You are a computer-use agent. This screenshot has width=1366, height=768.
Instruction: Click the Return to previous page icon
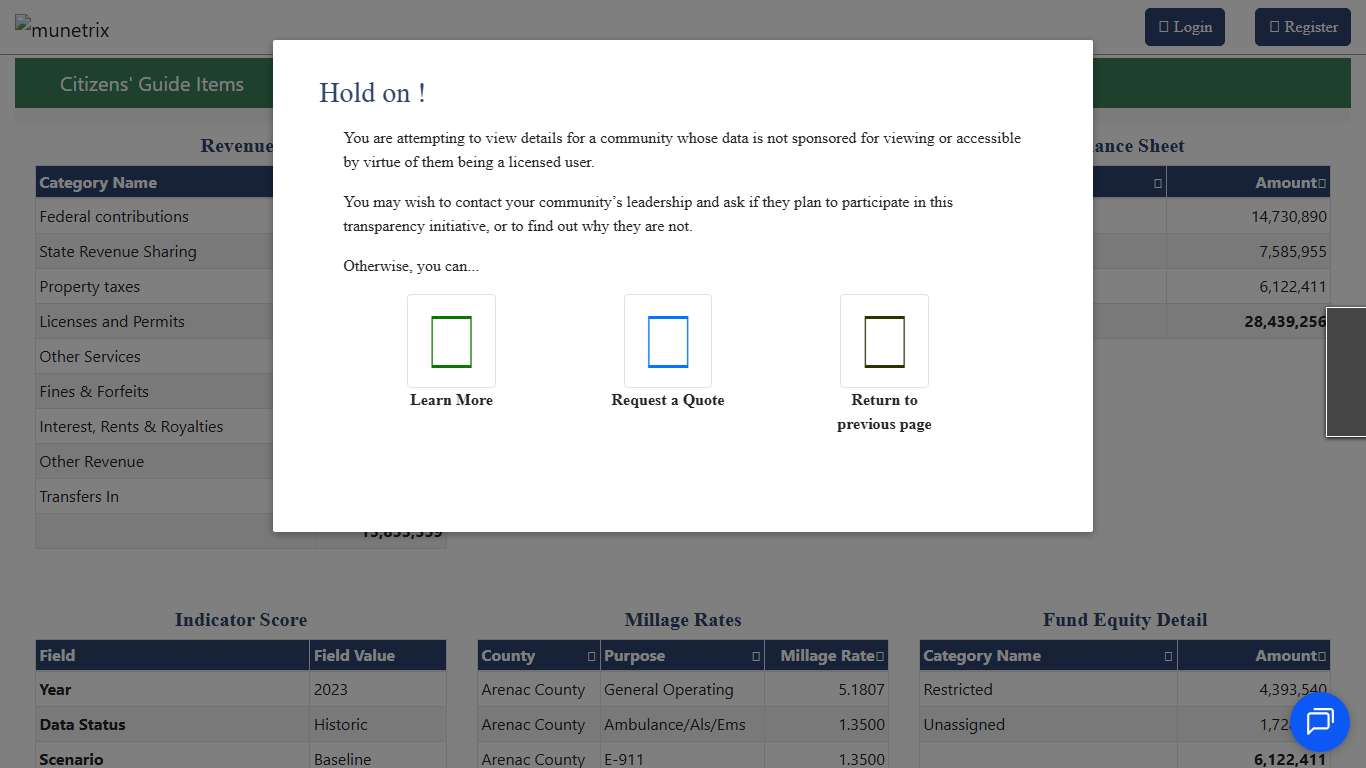click(x=884, y=341)
